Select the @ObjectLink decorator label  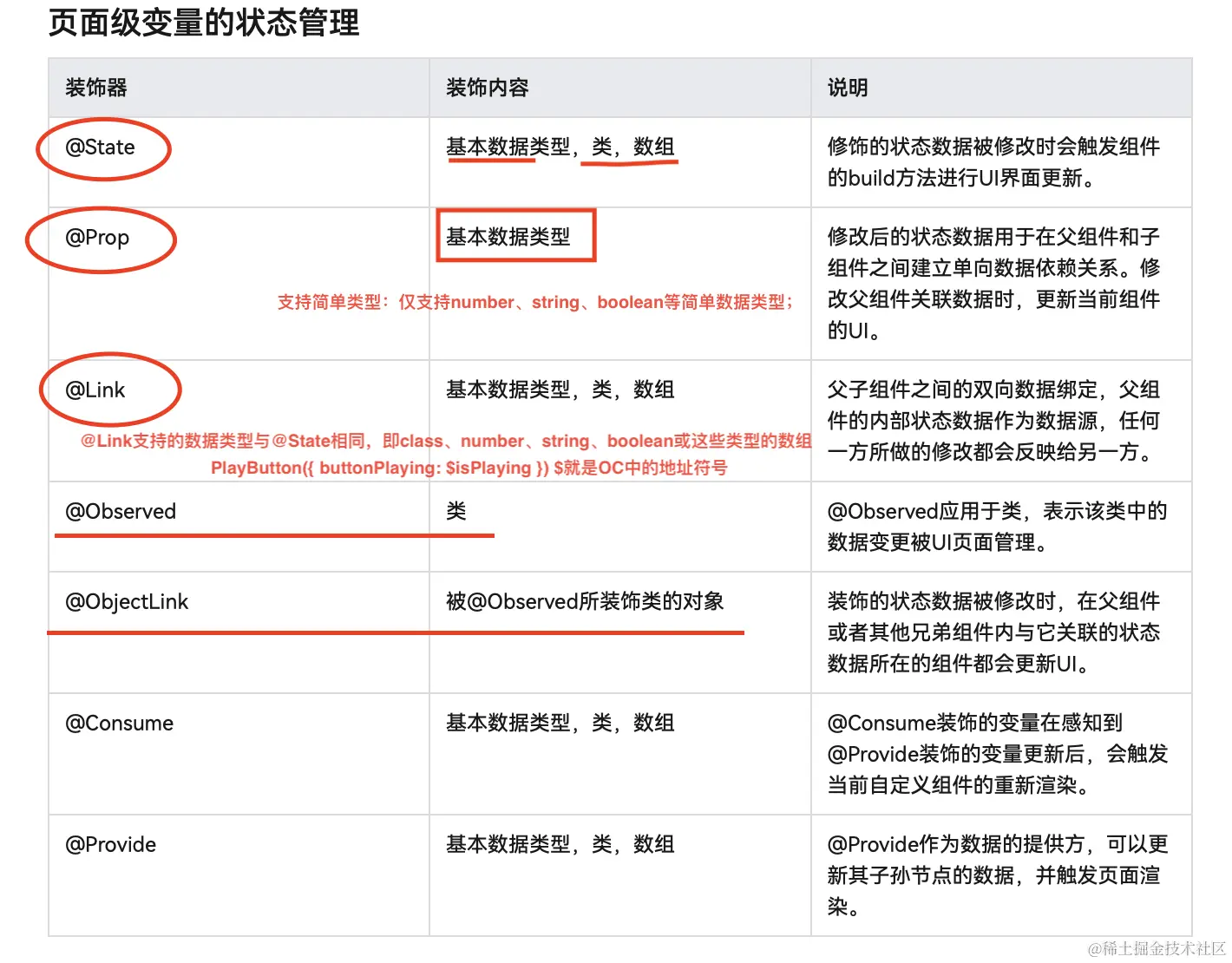click(126, 601)
